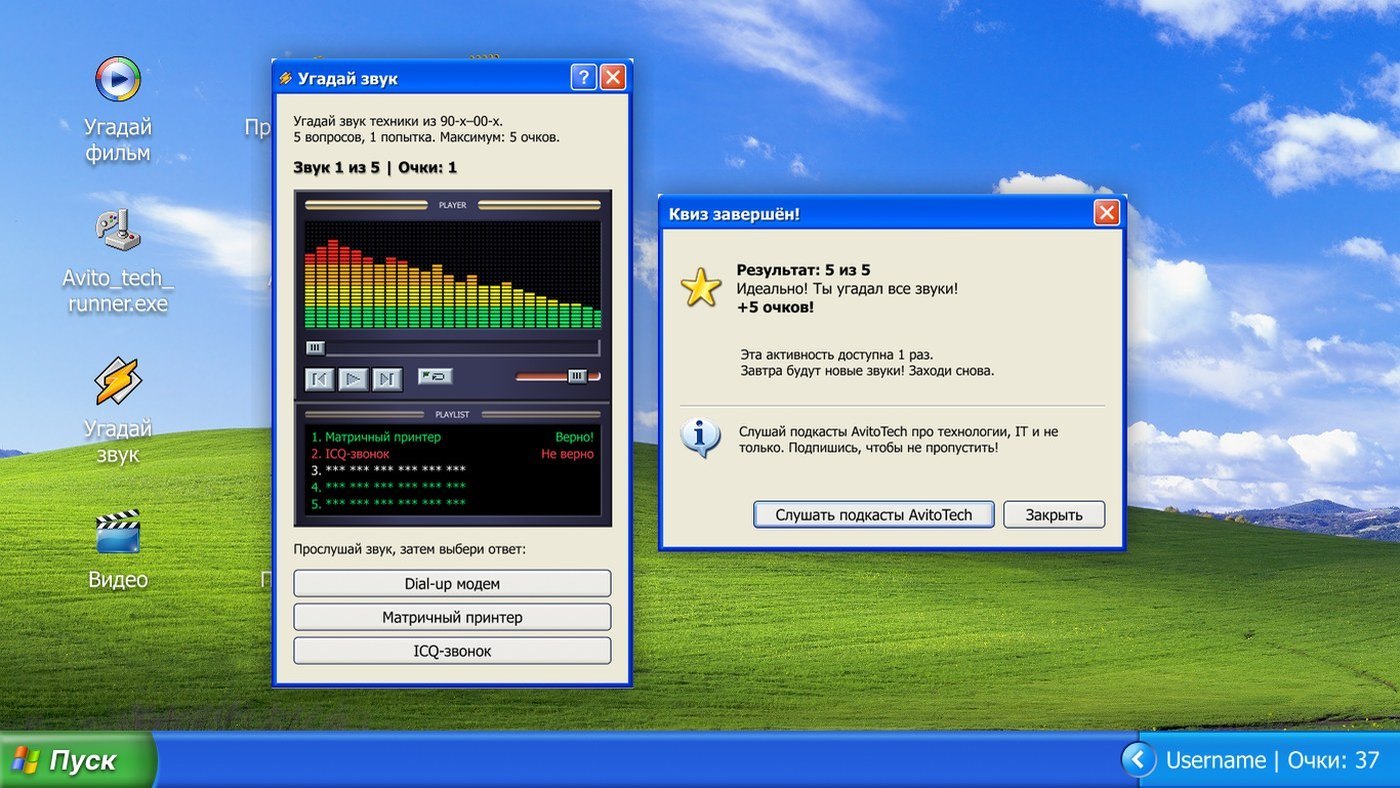Toggle the repeat button in the player

coord(435,376)
